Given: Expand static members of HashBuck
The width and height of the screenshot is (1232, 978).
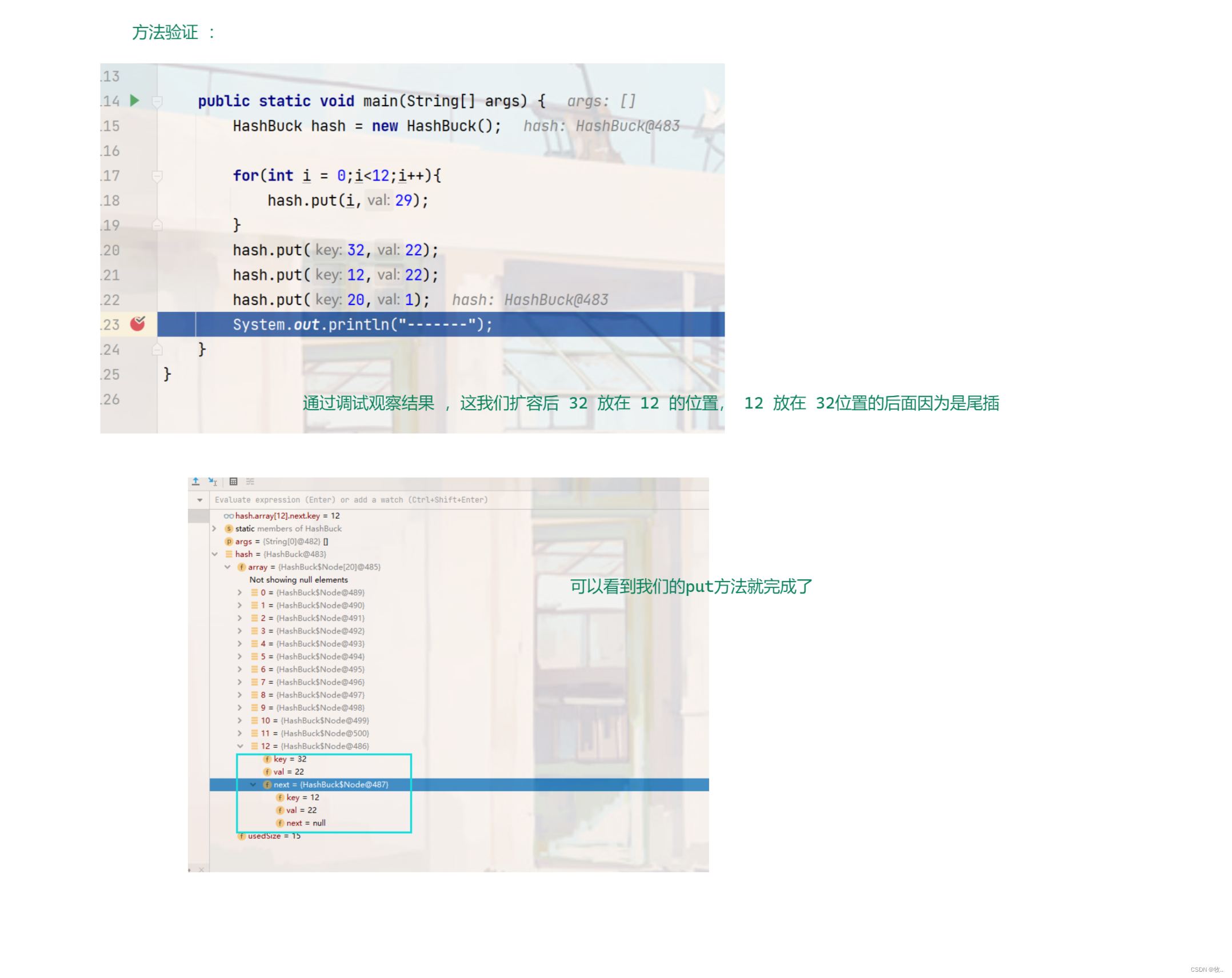Looking at the screenshot, I should click(214, 528).
